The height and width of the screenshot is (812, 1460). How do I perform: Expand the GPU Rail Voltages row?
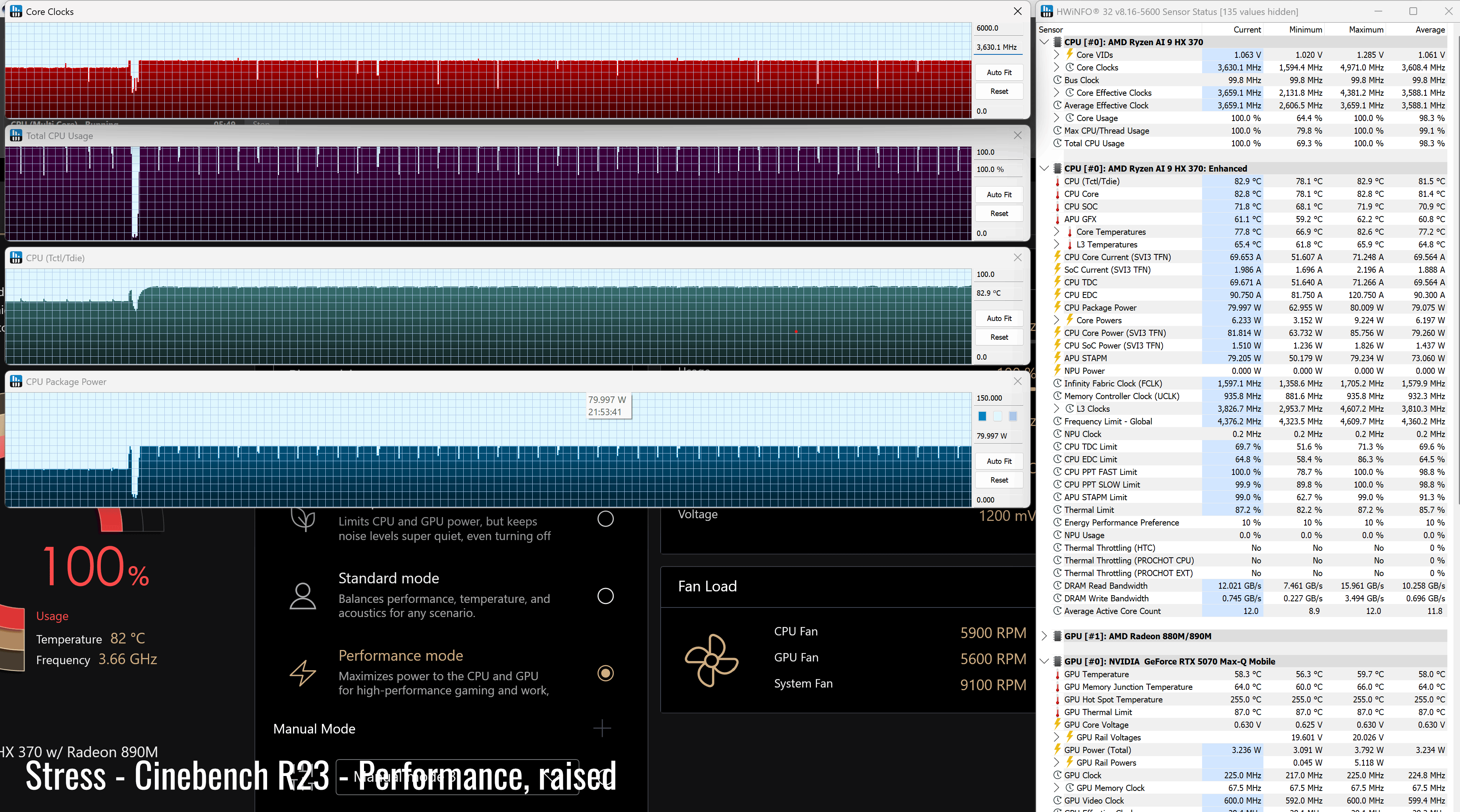pyautogui.click(x=1056, y=737)
